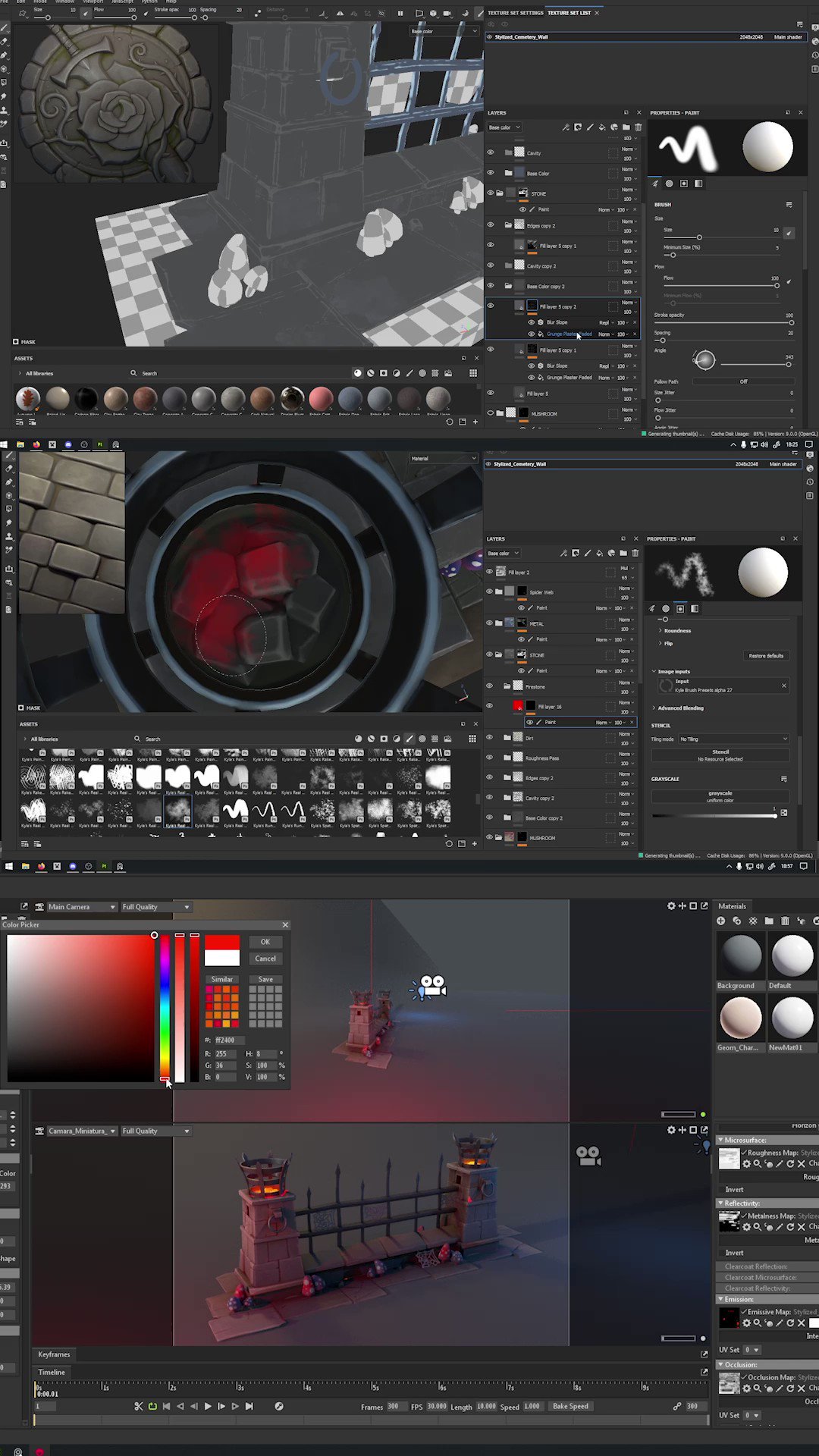Image resolution: width=819 pixels, height=1456 pixels.
Task: Select brush filter icon in middle Assets panel
Action: tap(409, 739)
